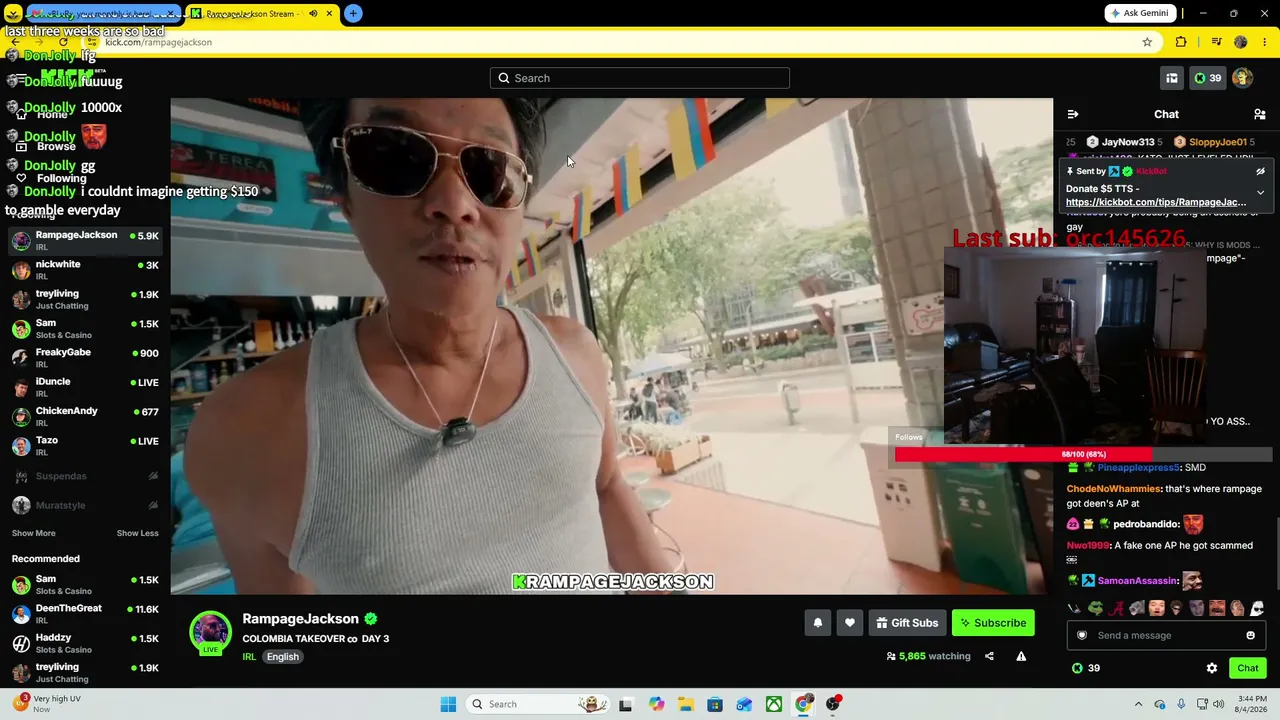Open the Windows Start menu

(448, 704)
